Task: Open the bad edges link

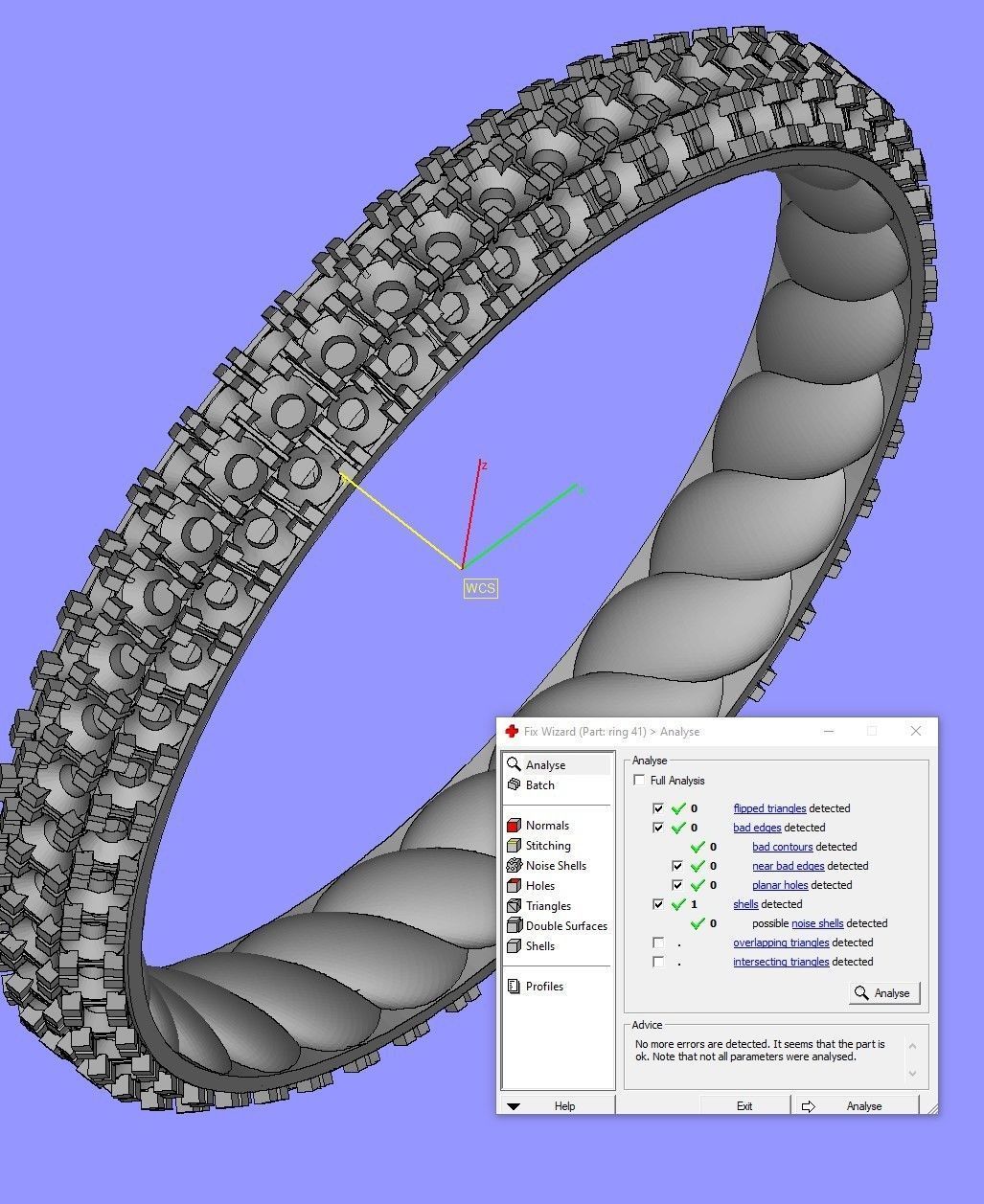Action: (757, 828)
